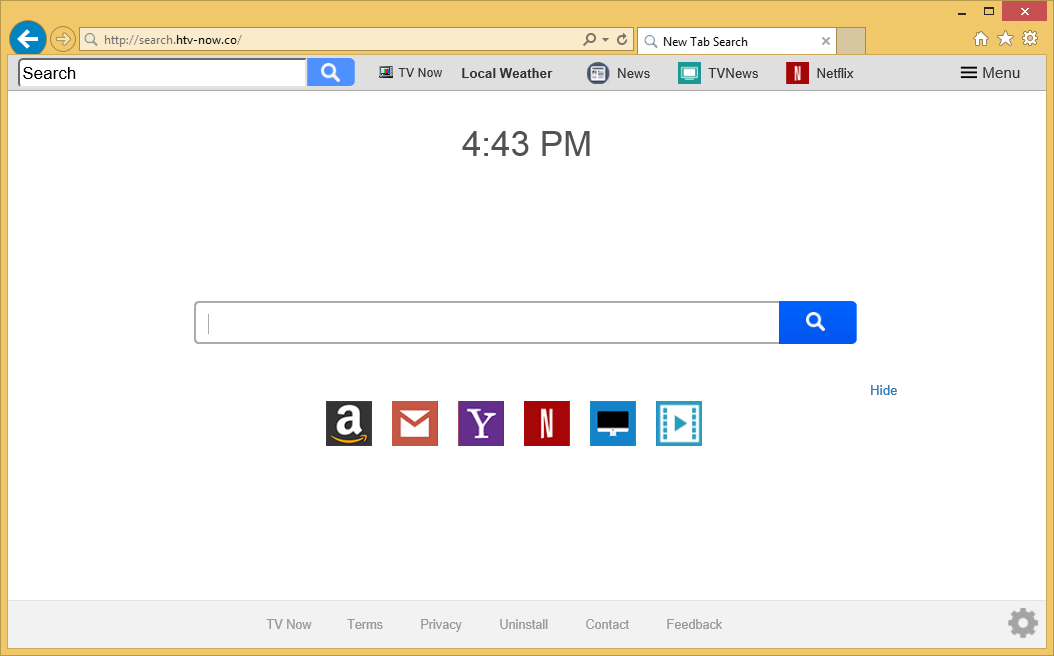Click TV Now footer link

(x=289, y=624)
